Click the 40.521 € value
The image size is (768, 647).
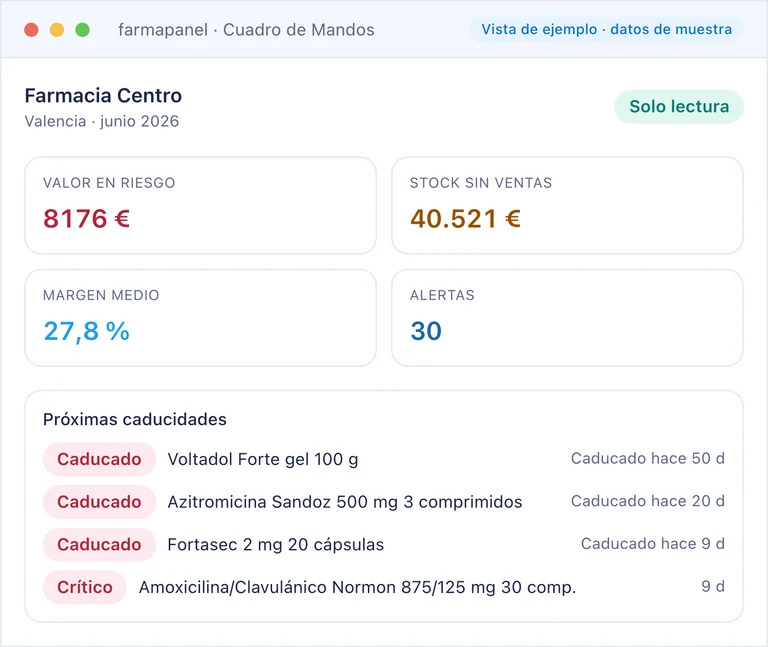tap(465, 218)
